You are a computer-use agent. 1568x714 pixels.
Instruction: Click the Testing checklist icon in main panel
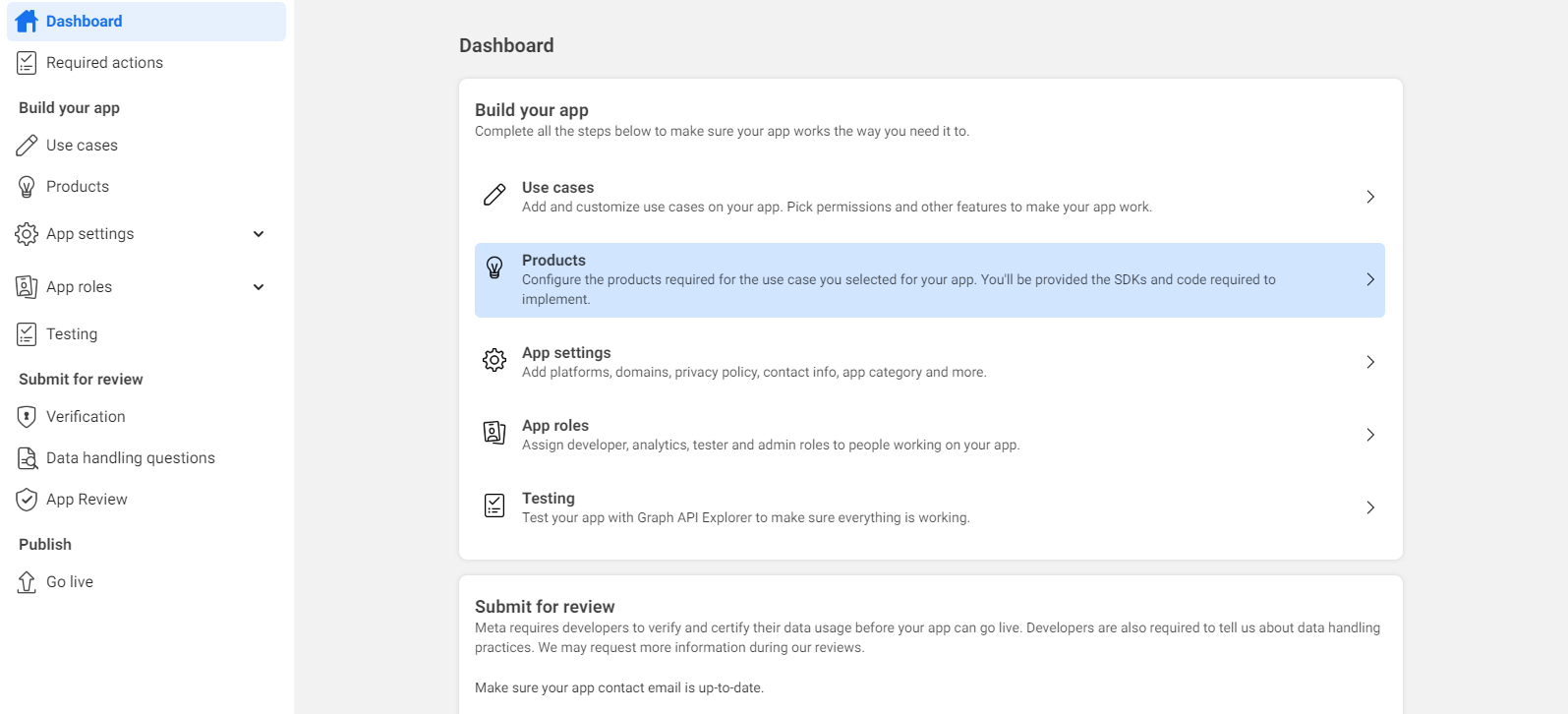494,506
